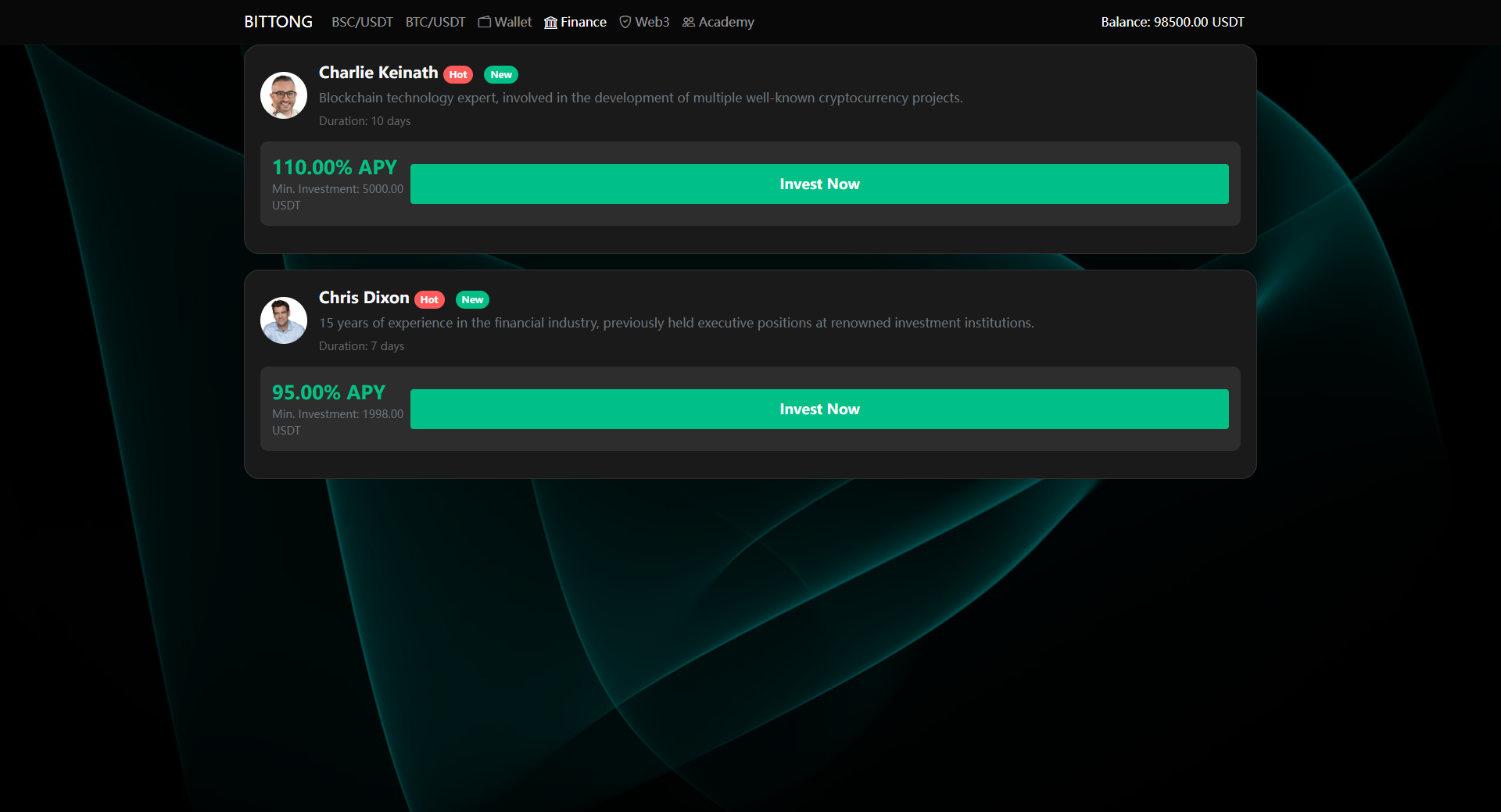Click the 95.00% APY rate text
Image resolution: width=1501 pixels, height=812 pixels.
pyautogui.click(x=328, y=392)
